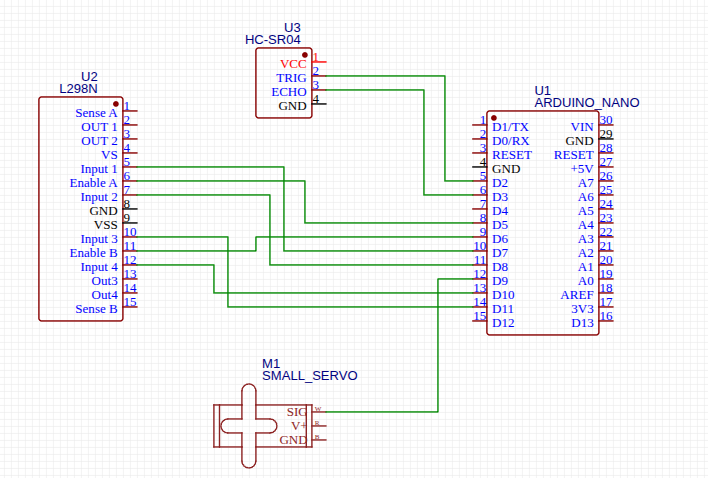708x478 pixels.
Task: Select the 3V3 pin label
Action: (582, 309)
